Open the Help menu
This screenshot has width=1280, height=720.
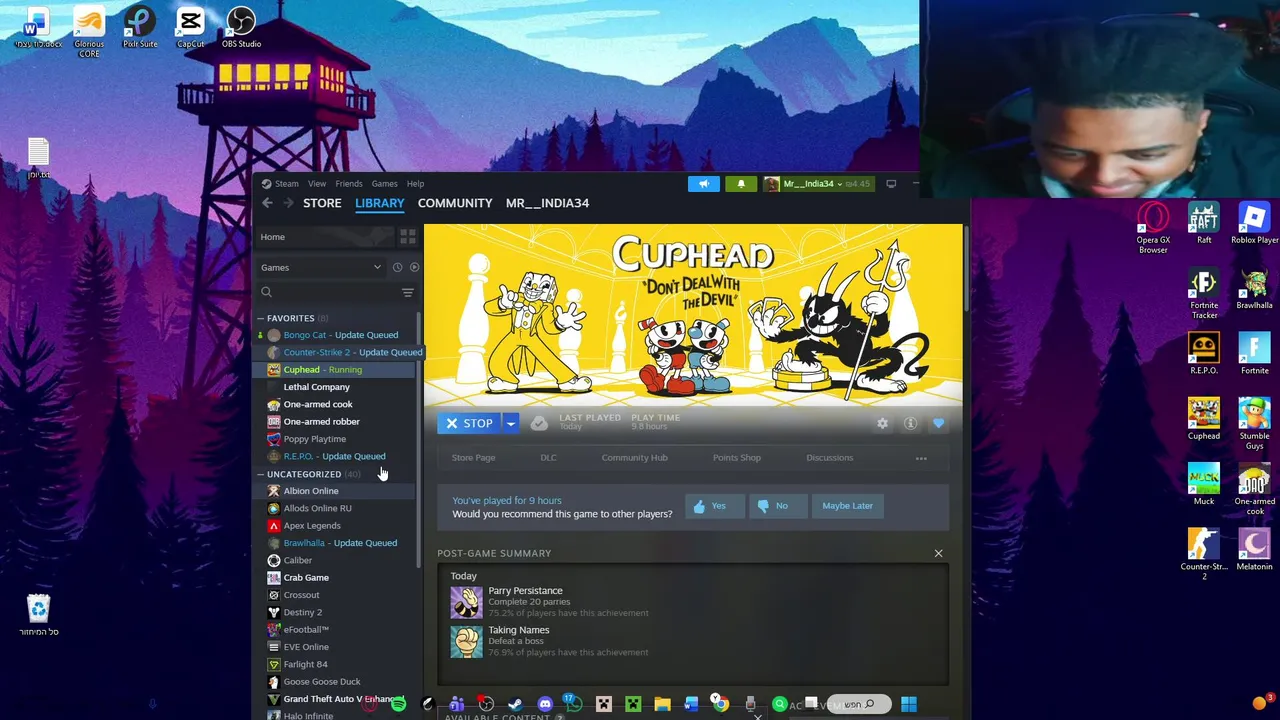coord(415,184)
